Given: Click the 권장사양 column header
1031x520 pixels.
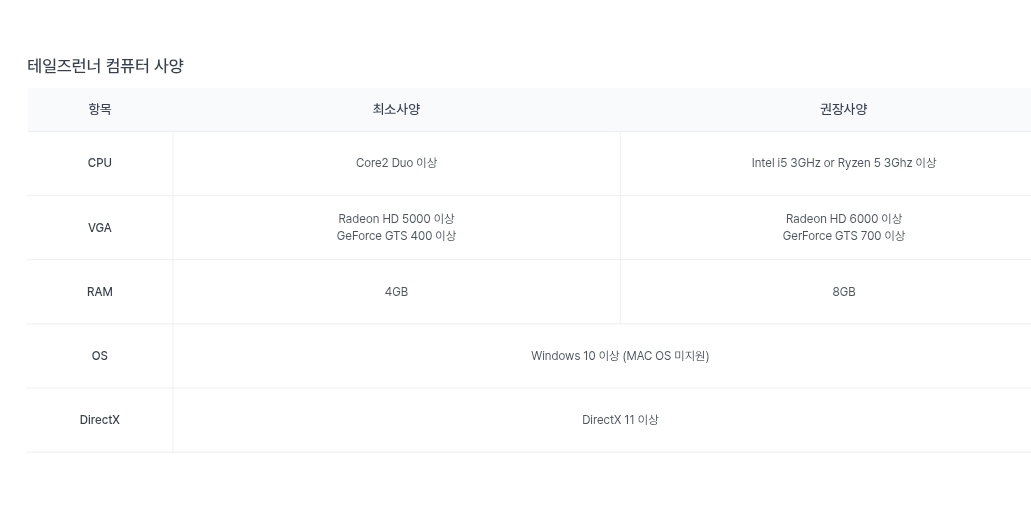Looking at the screenshot, I should pyautogui.click(x=844, y=109).
